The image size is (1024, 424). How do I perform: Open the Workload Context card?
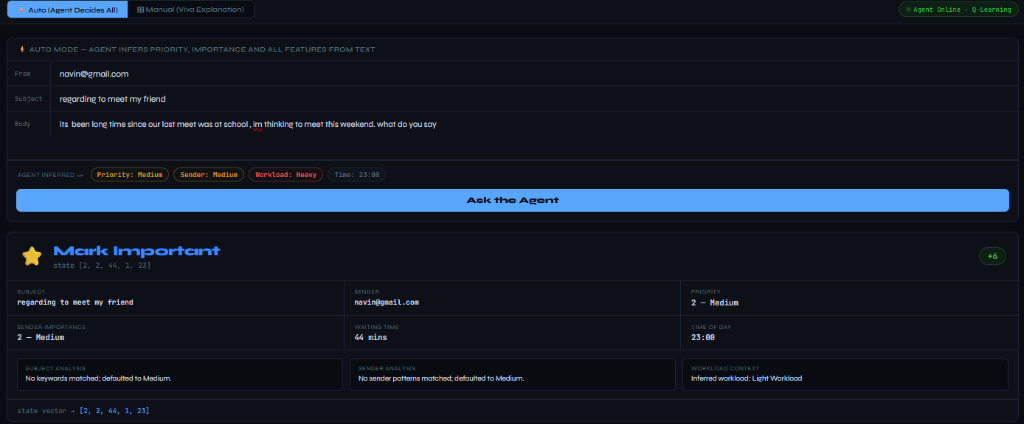[845, 374]
